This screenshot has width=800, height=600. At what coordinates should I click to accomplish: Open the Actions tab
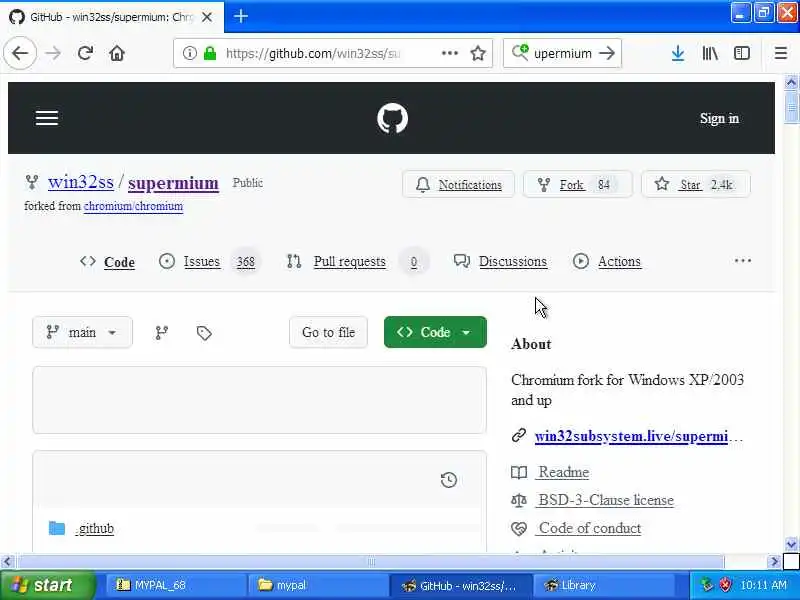(607, 261)
